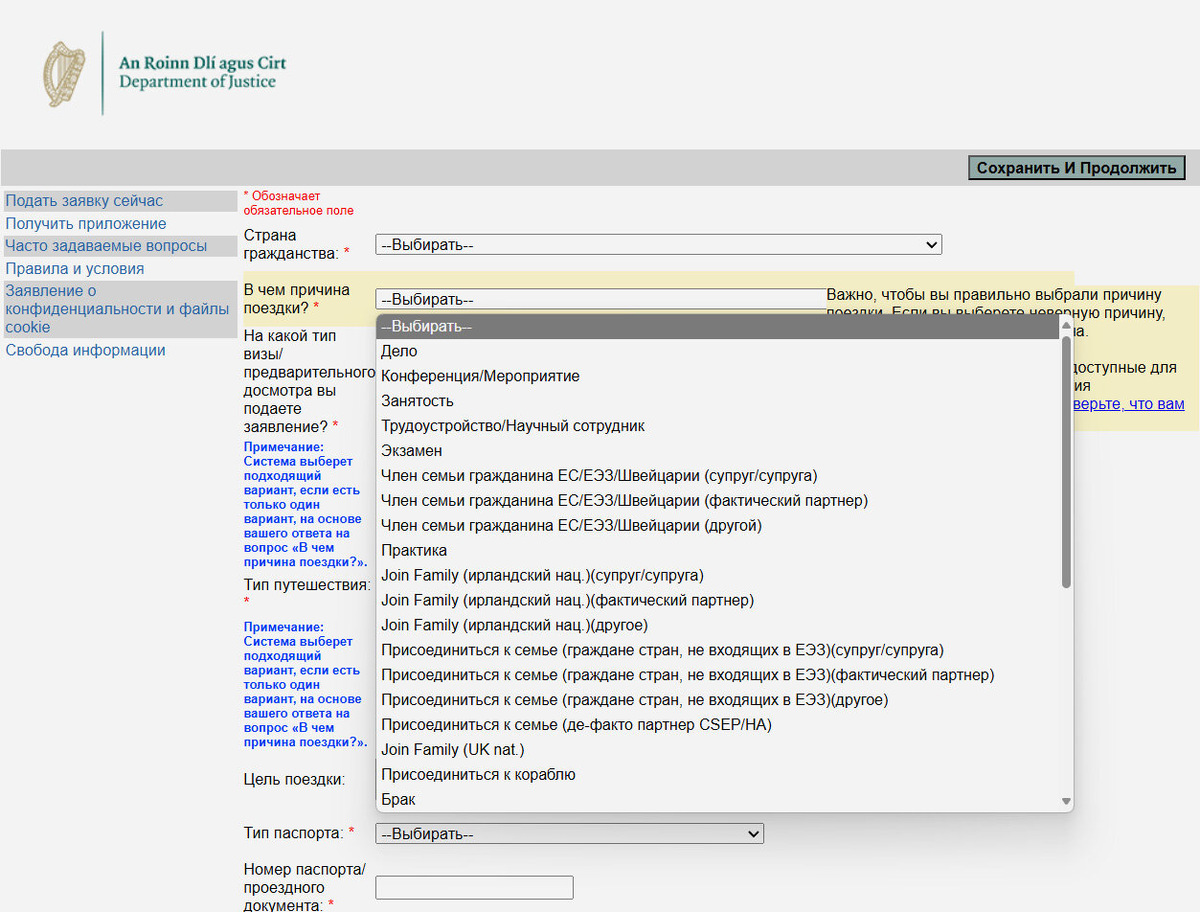Select Брак option
This screenshot has height=912, width=1200.
pos(718,800)
